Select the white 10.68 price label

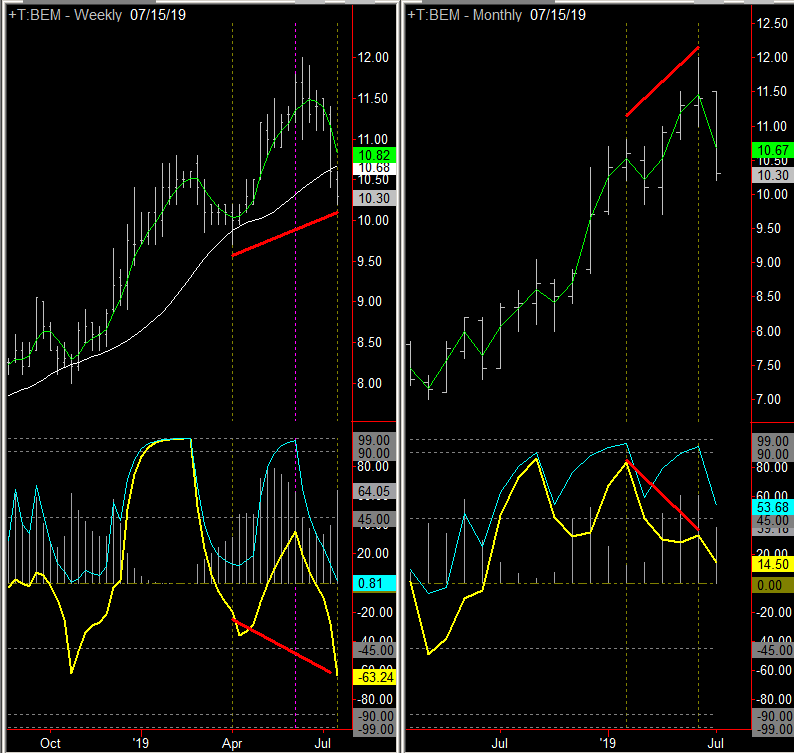click(x=374, y=168)
